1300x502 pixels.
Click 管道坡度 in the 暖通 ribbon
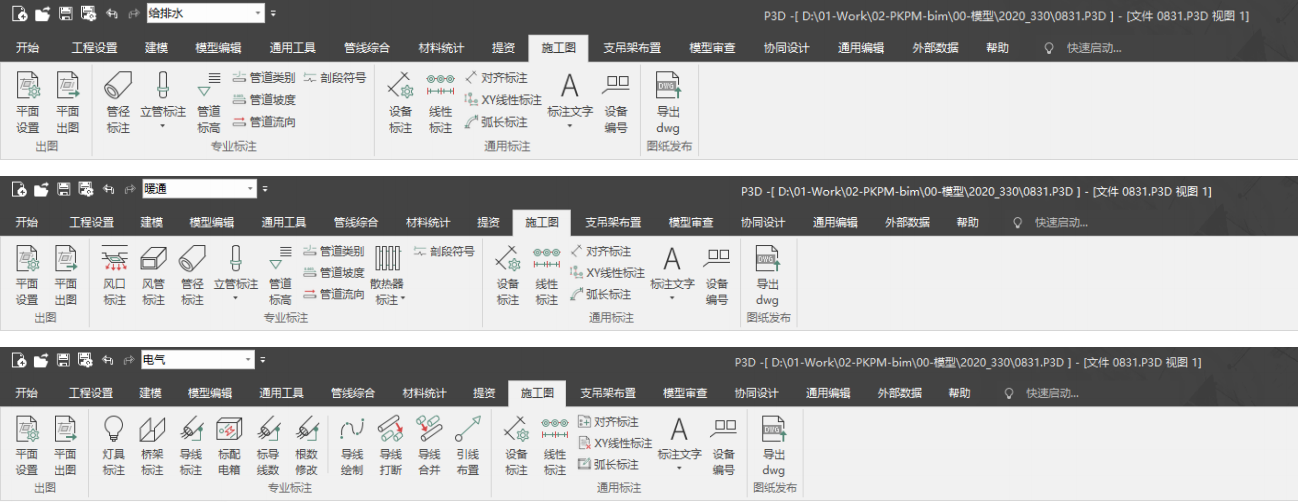pos(333,272)
